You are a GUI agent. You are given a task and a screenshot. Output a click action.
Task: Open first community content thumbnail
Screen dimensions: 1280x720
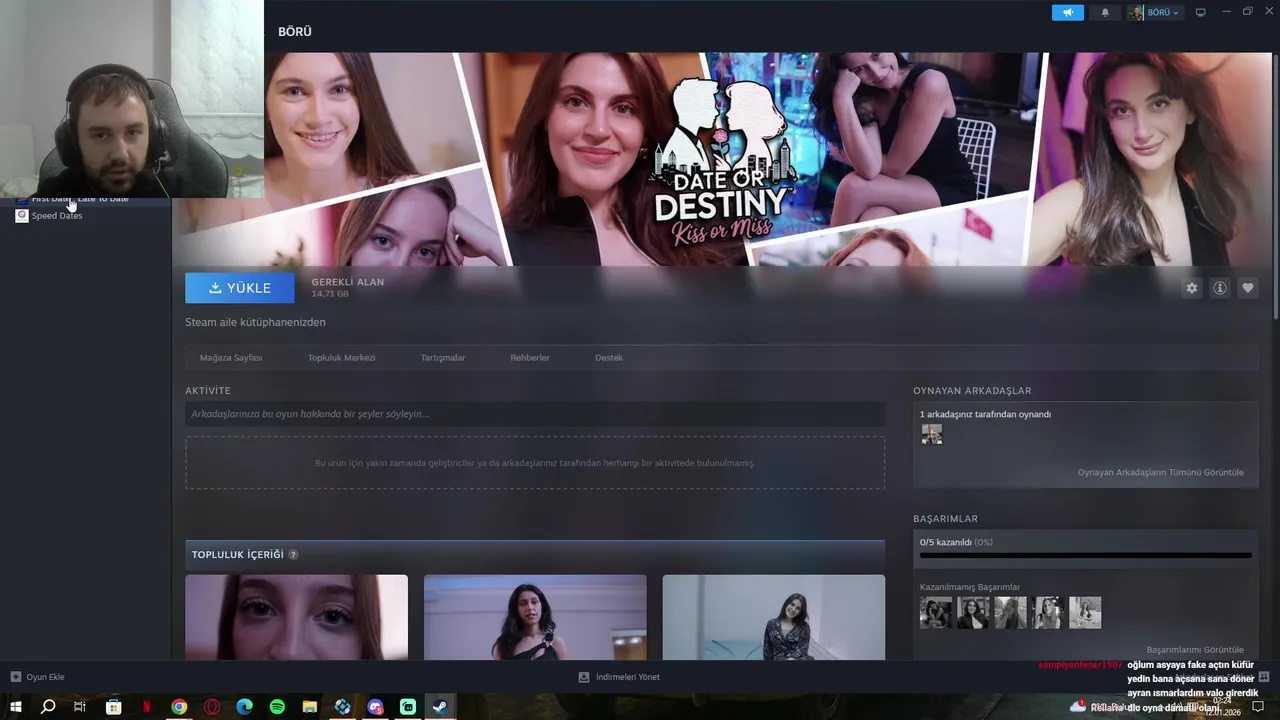[x=296, y=617]
